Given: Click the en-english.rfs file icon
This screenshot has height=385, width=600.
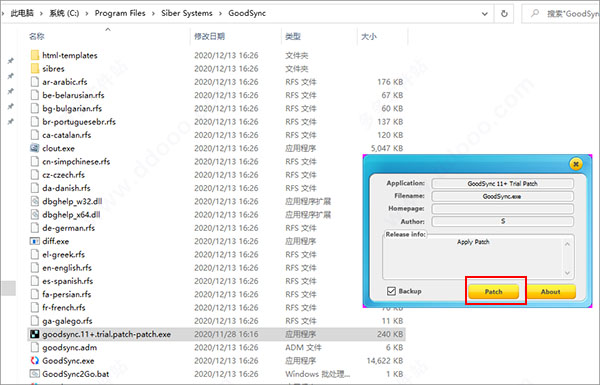Looking at the screenshot, I should 34,268.
